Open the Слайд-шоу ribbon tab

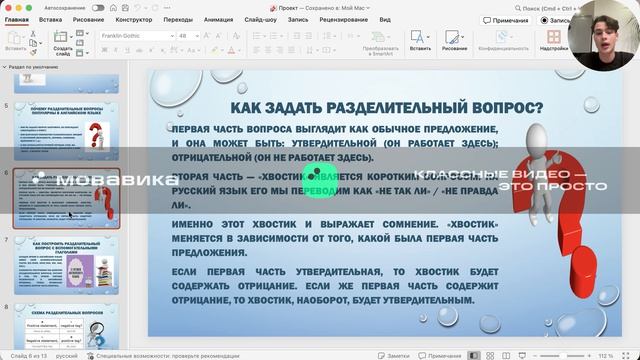[260, 19]
